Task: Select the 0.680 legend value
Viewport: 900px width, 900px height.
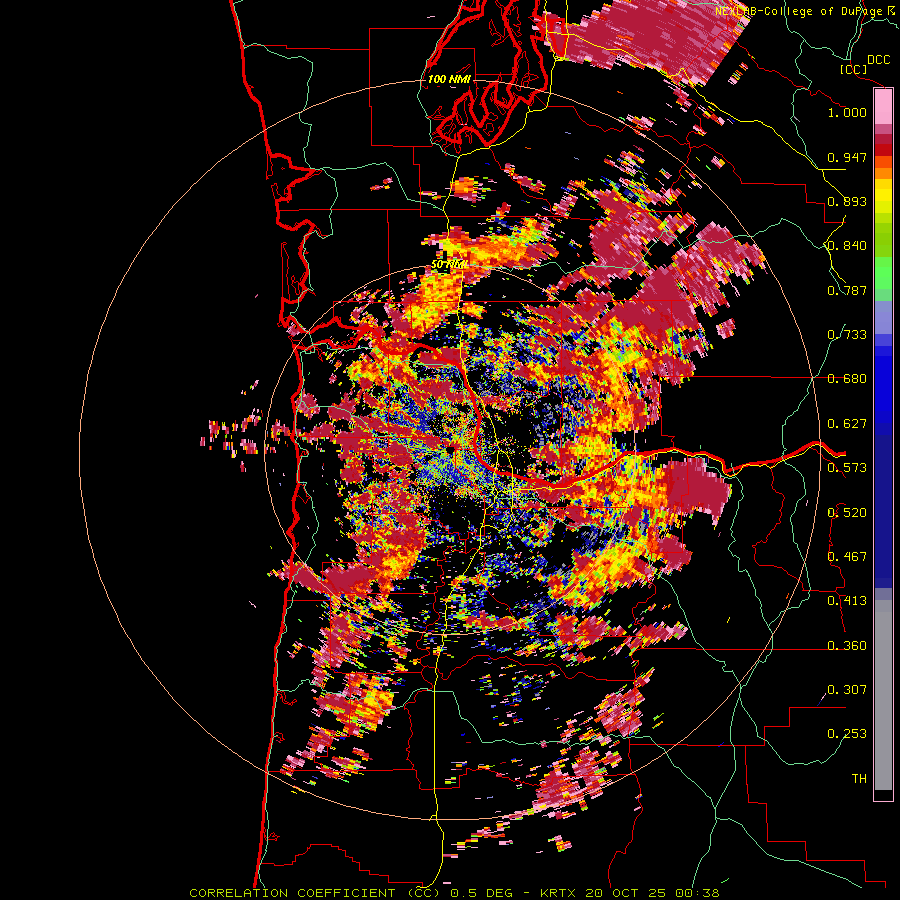Action: [x=847, y=379]
